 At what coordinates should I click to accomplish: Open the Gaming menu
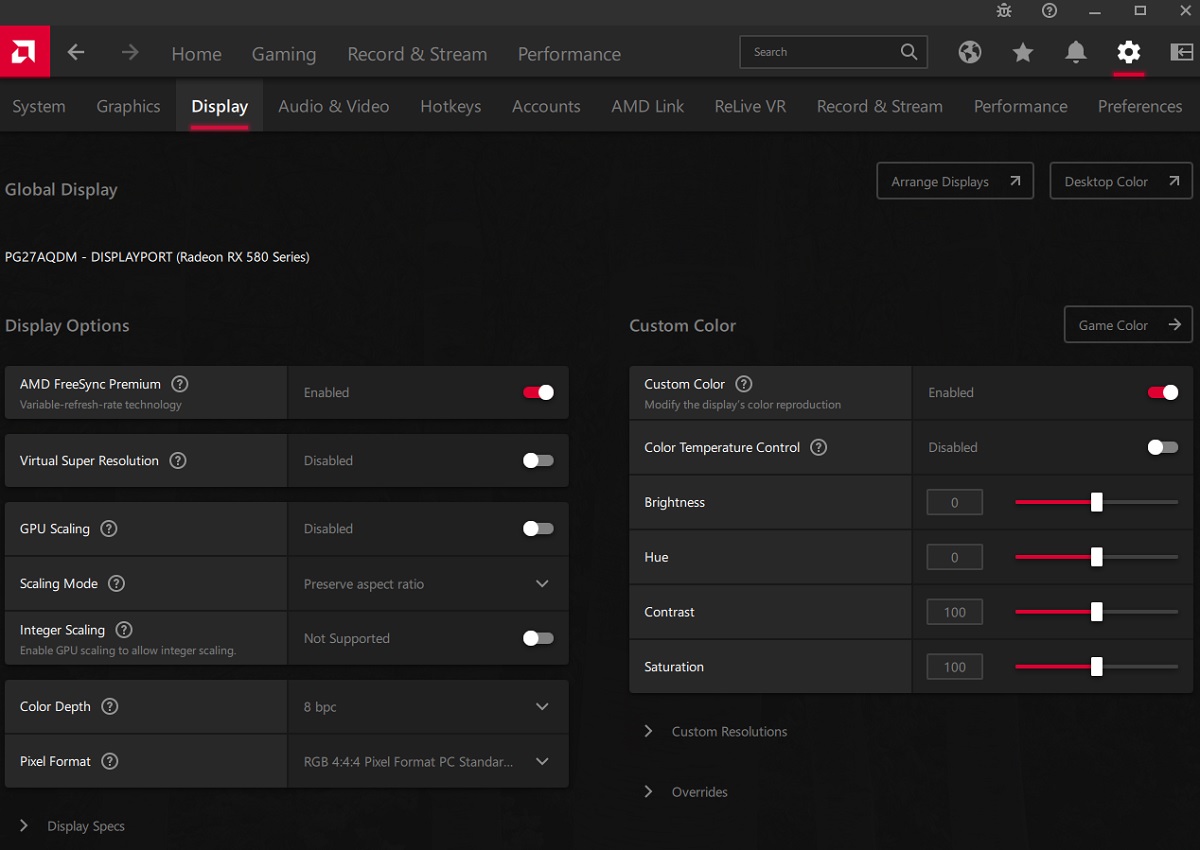[284, 54]
